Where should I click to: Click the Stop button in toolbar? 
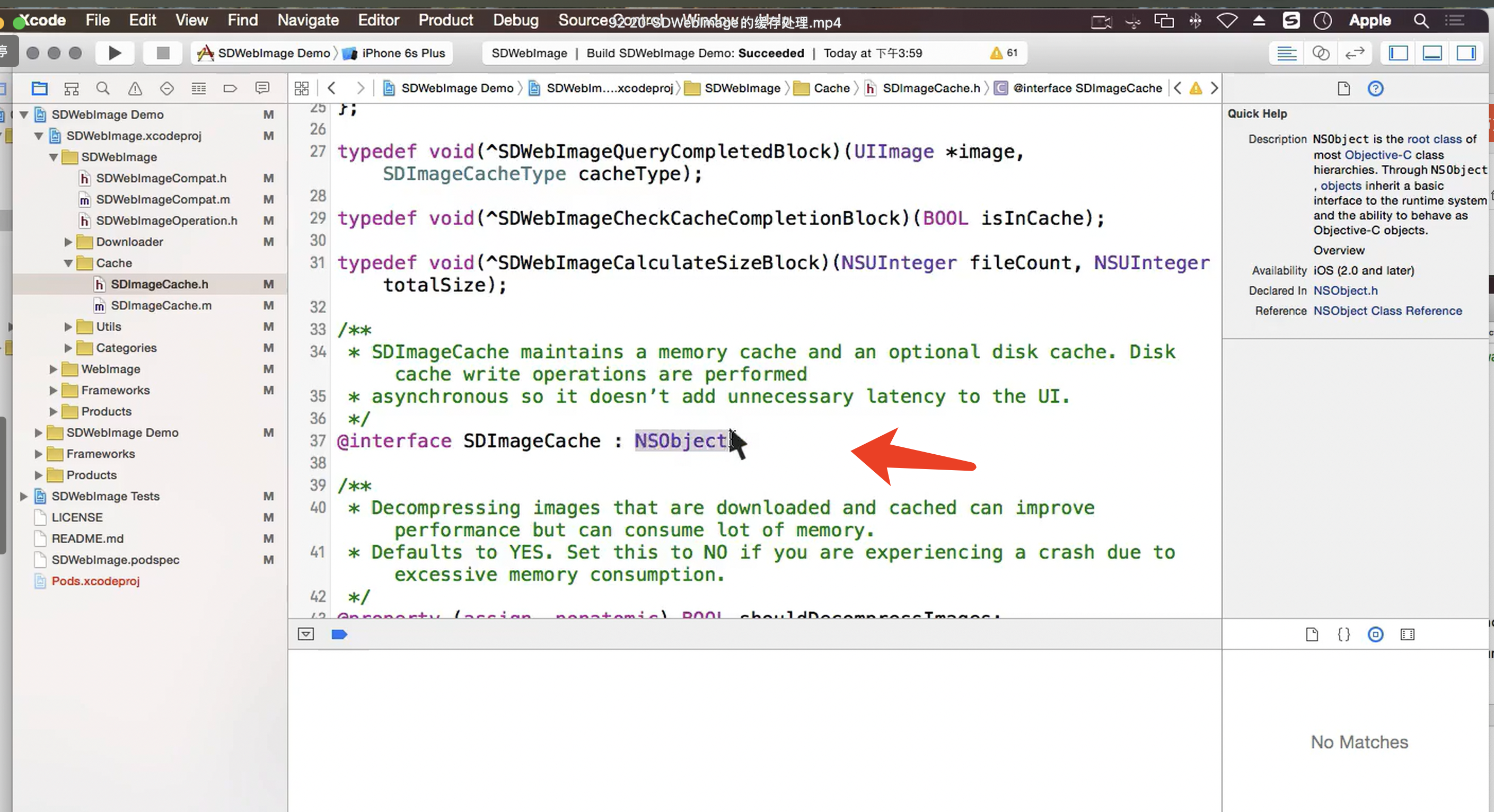point(163,53)
